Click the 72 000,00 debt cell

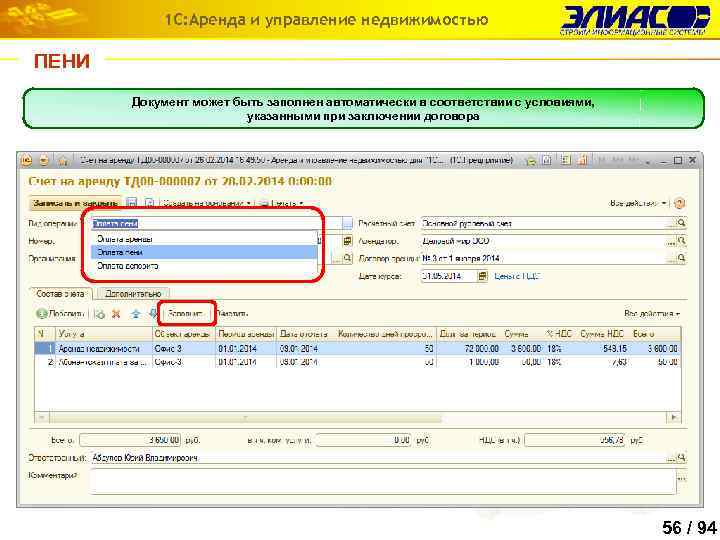pos(468,349)
